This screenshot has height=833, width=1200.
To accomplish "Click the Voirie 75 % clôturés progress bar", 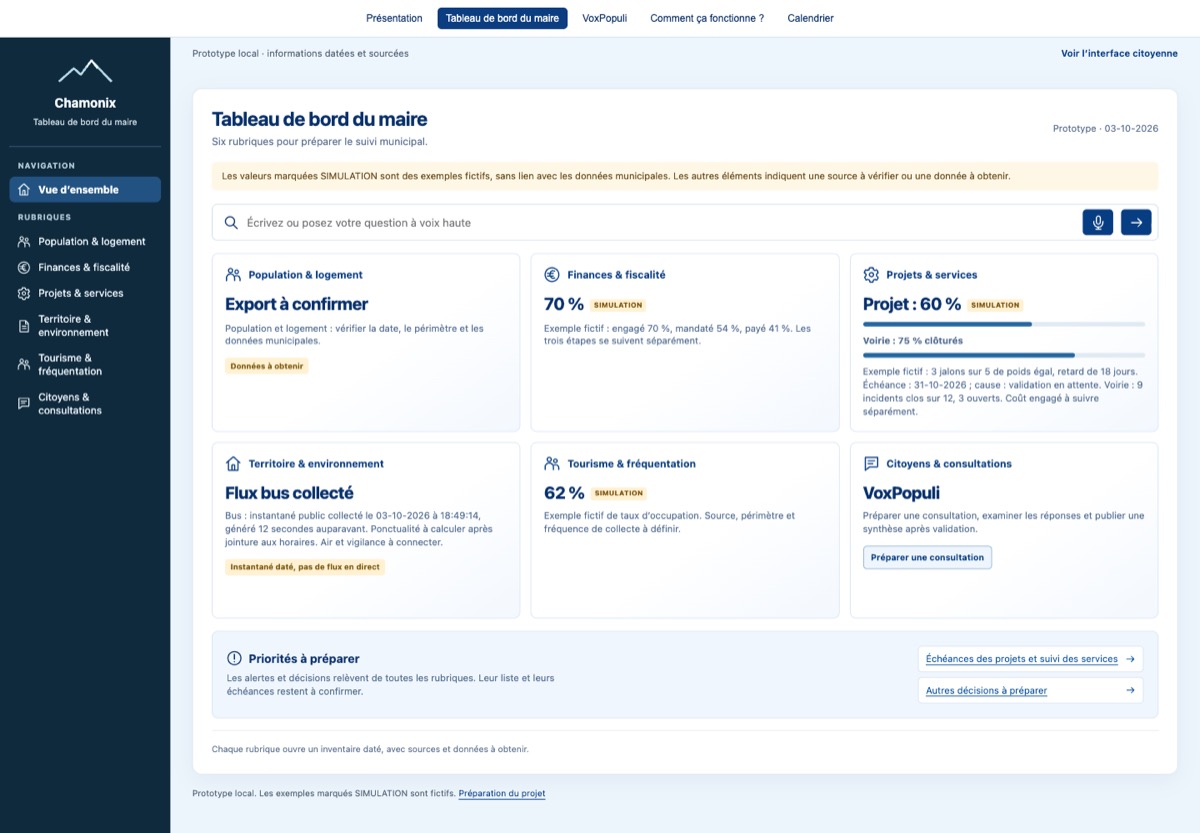I will pyautogui.click(x=1004, y=355).
